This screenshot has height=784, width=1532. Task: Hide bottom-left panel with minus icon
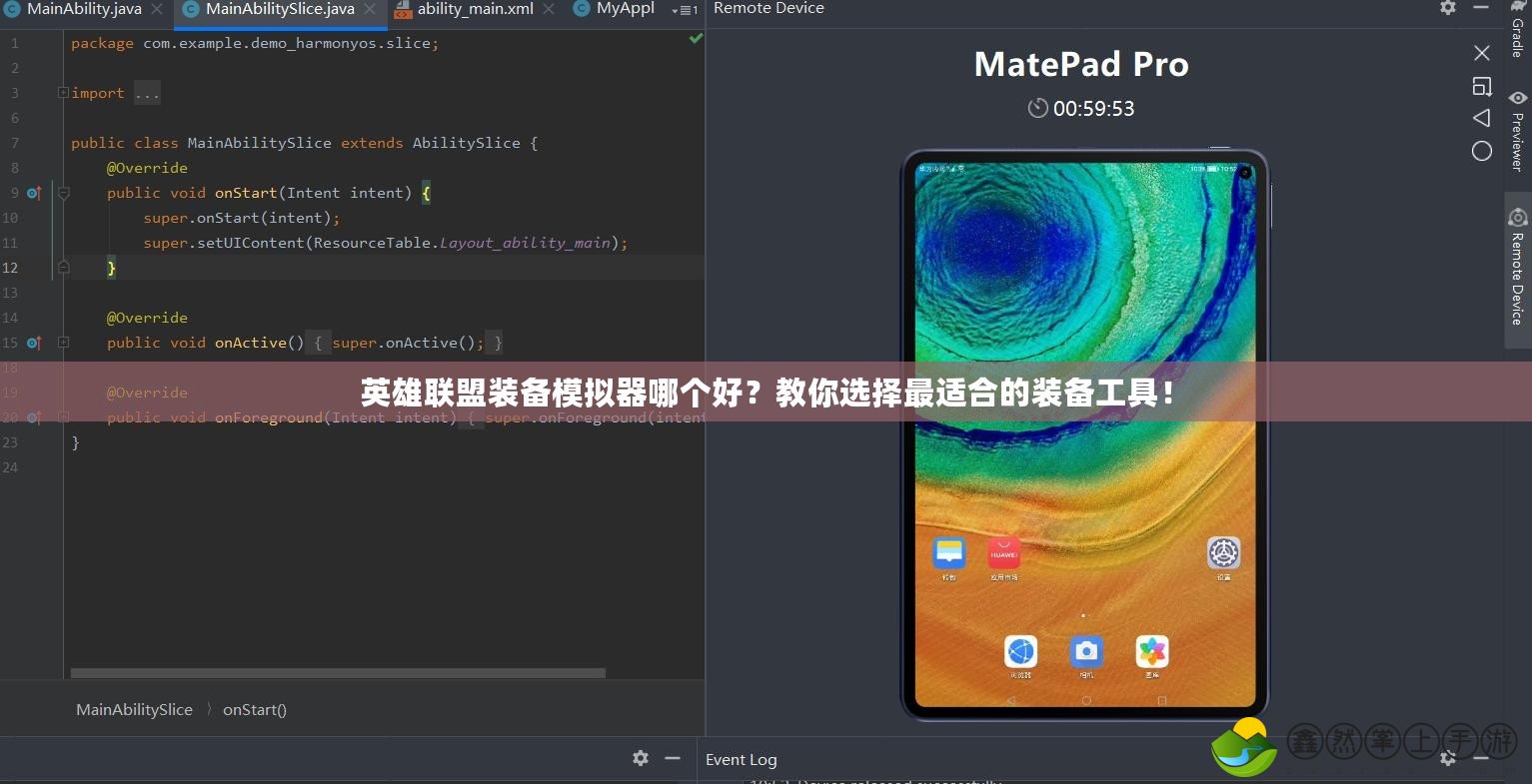673,758
